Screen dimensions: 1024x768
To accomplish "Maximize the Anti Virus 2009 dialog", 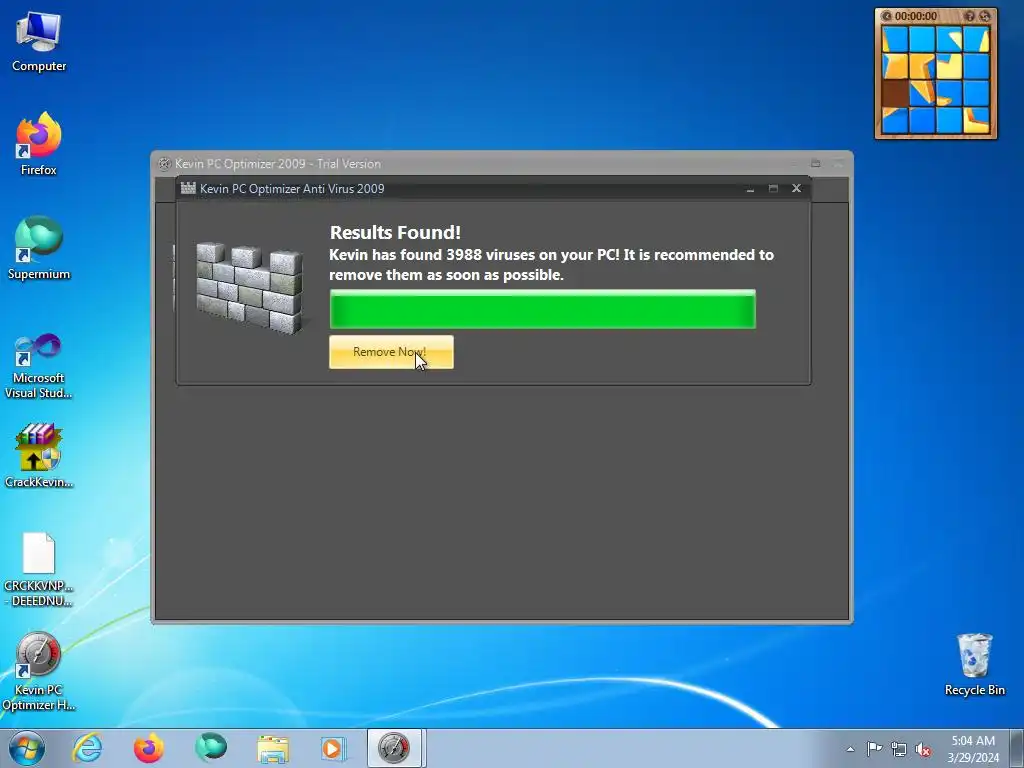I will click(773, 188).
